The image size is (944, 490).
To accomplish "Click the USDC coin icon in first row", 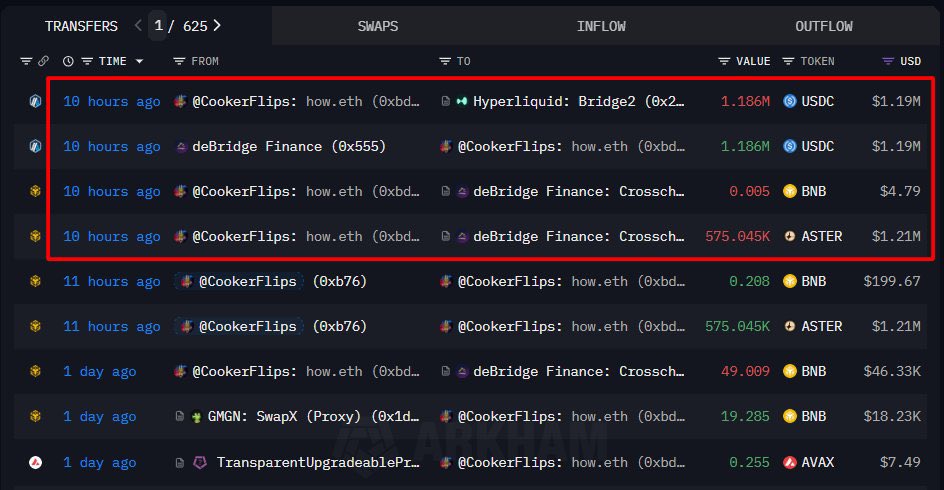I will point(790,102).
